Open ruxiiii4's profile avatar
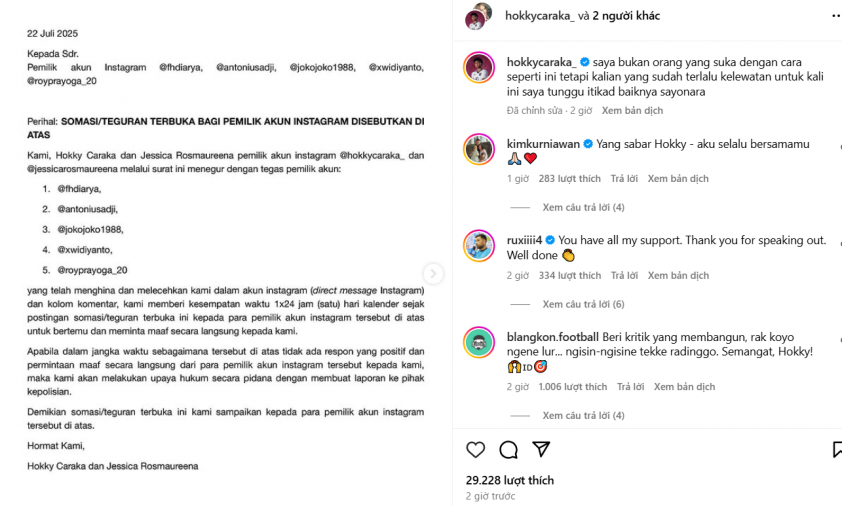This screenshot has height=506, width=842. tap(479, 246)
